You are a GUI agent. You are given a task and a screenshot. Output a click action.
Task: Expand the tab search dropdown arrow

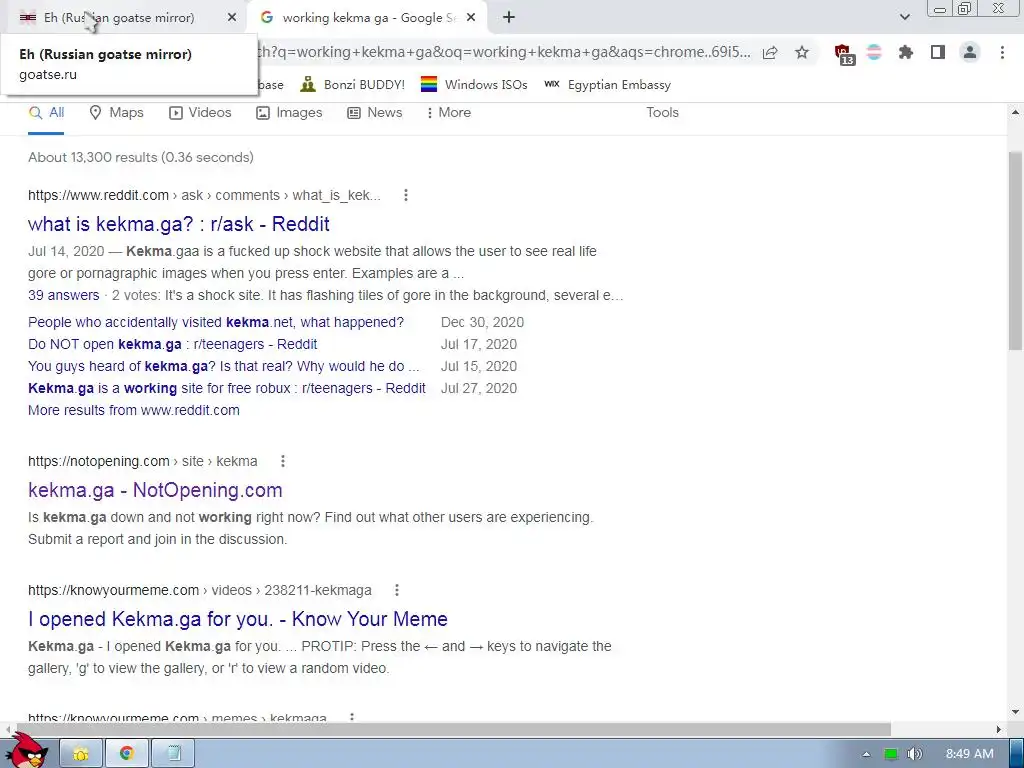tap(904, 18)
